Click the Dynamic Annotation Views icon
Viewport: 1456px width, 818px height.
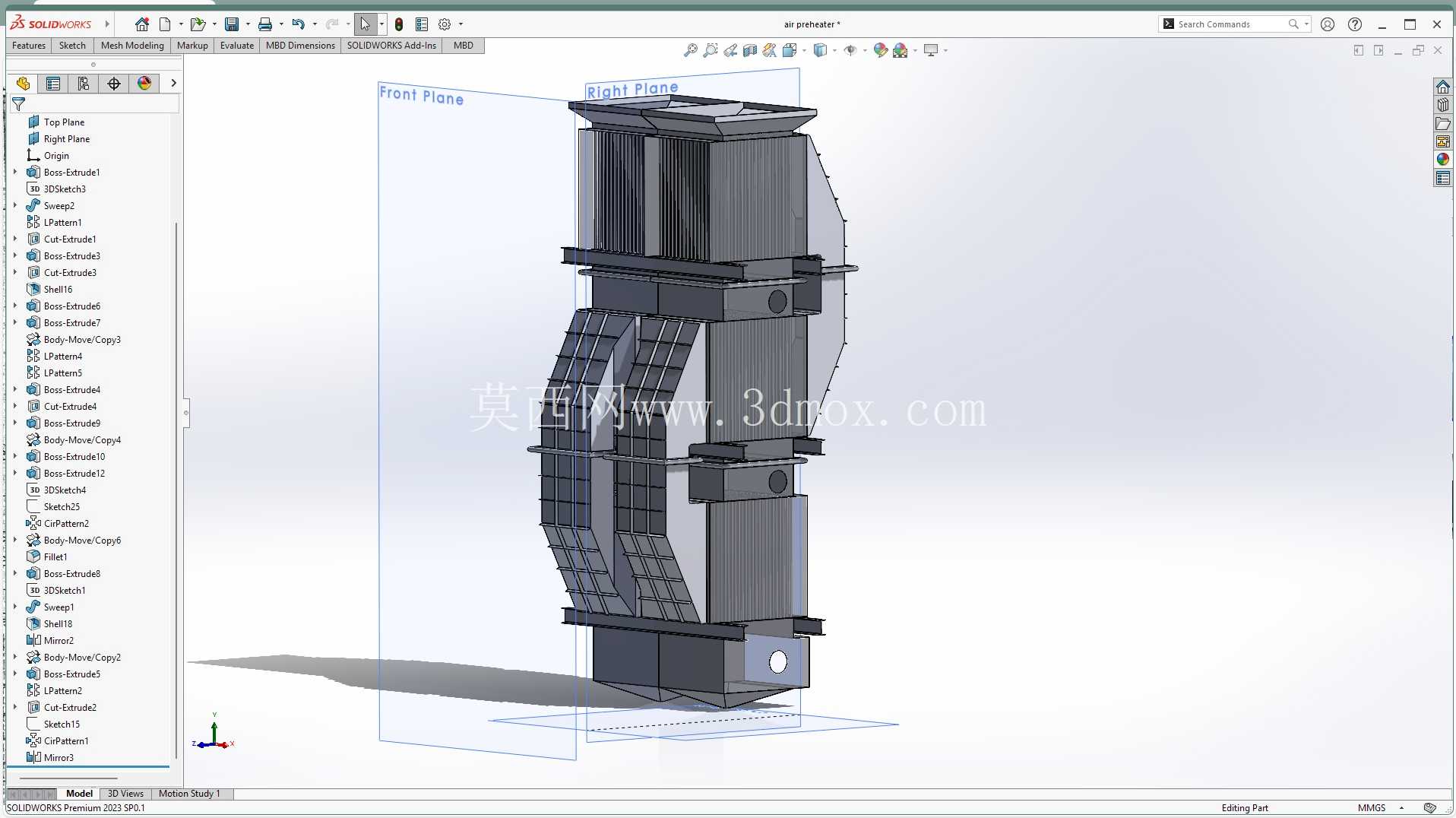coord(770,50)
